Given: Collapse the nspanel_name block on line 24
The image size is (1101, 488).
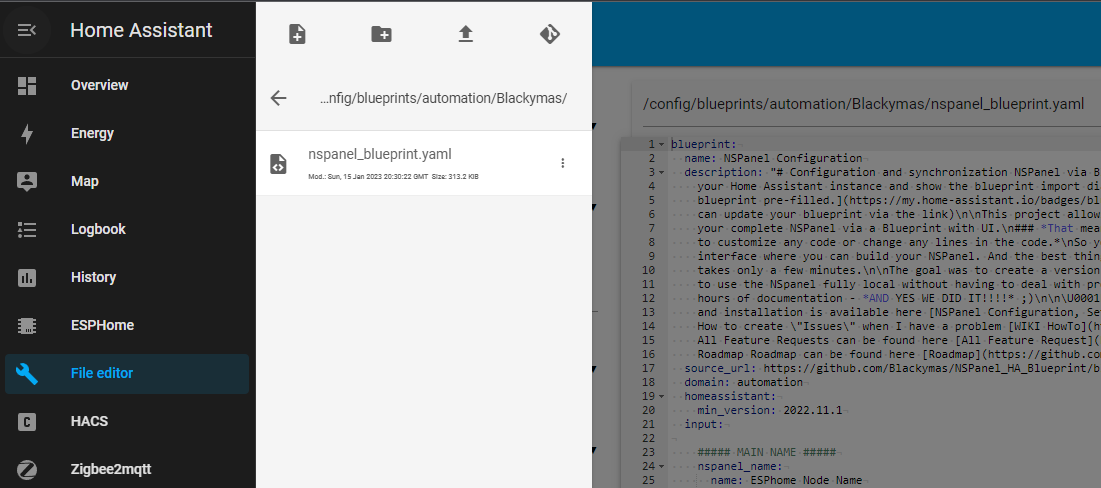Looking at the screenshot, I should click(661, 466).
